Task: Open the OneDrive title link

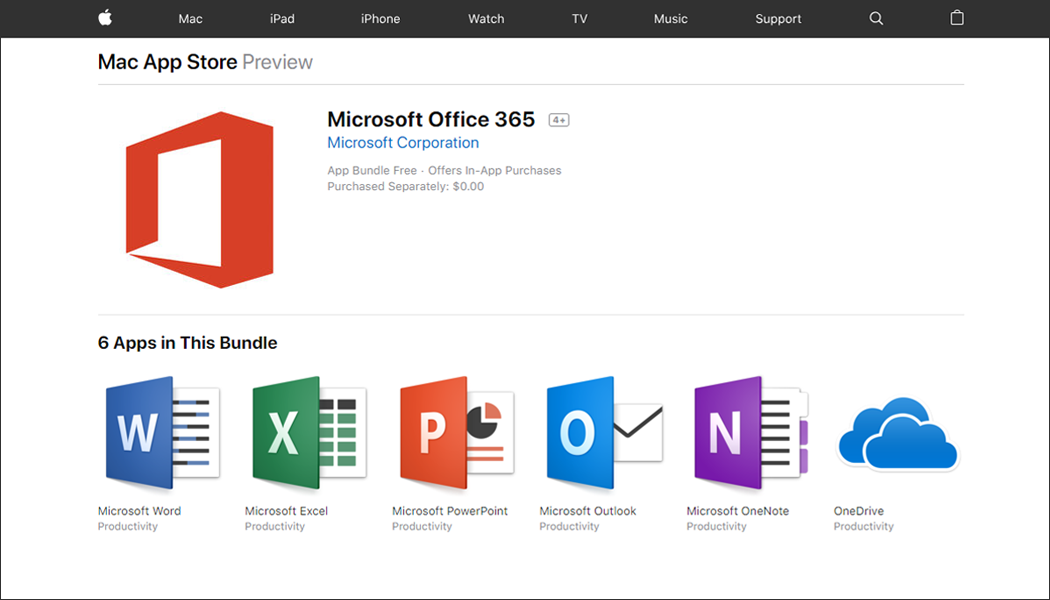Action: click(858, 511)
